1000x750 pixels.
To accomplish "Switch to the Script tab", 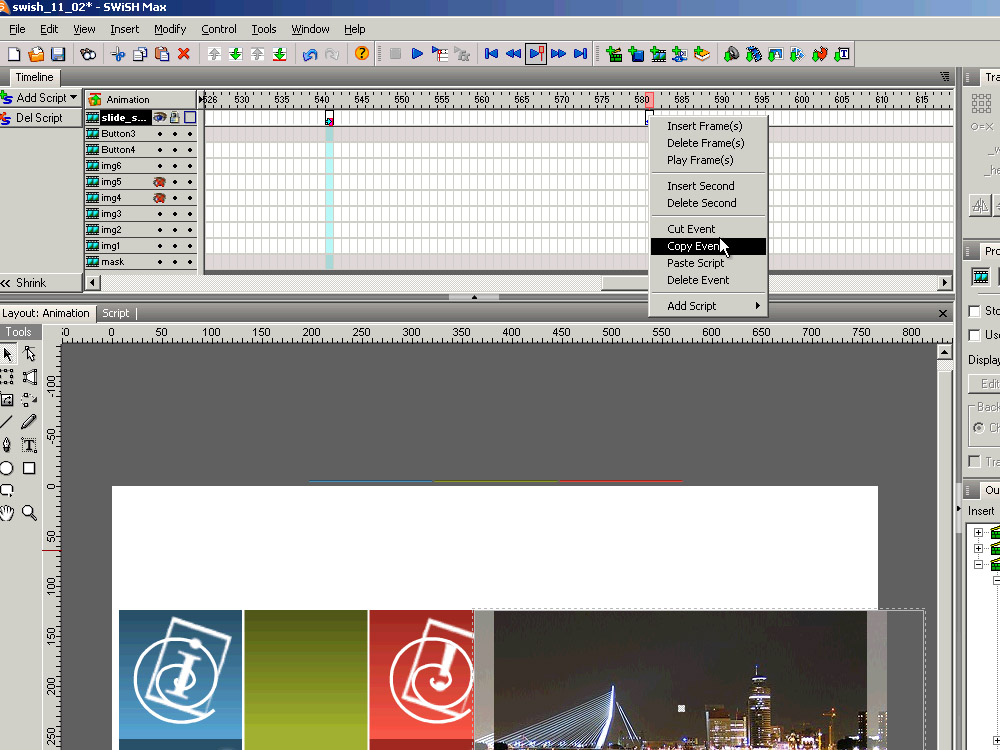I will 116,313.
